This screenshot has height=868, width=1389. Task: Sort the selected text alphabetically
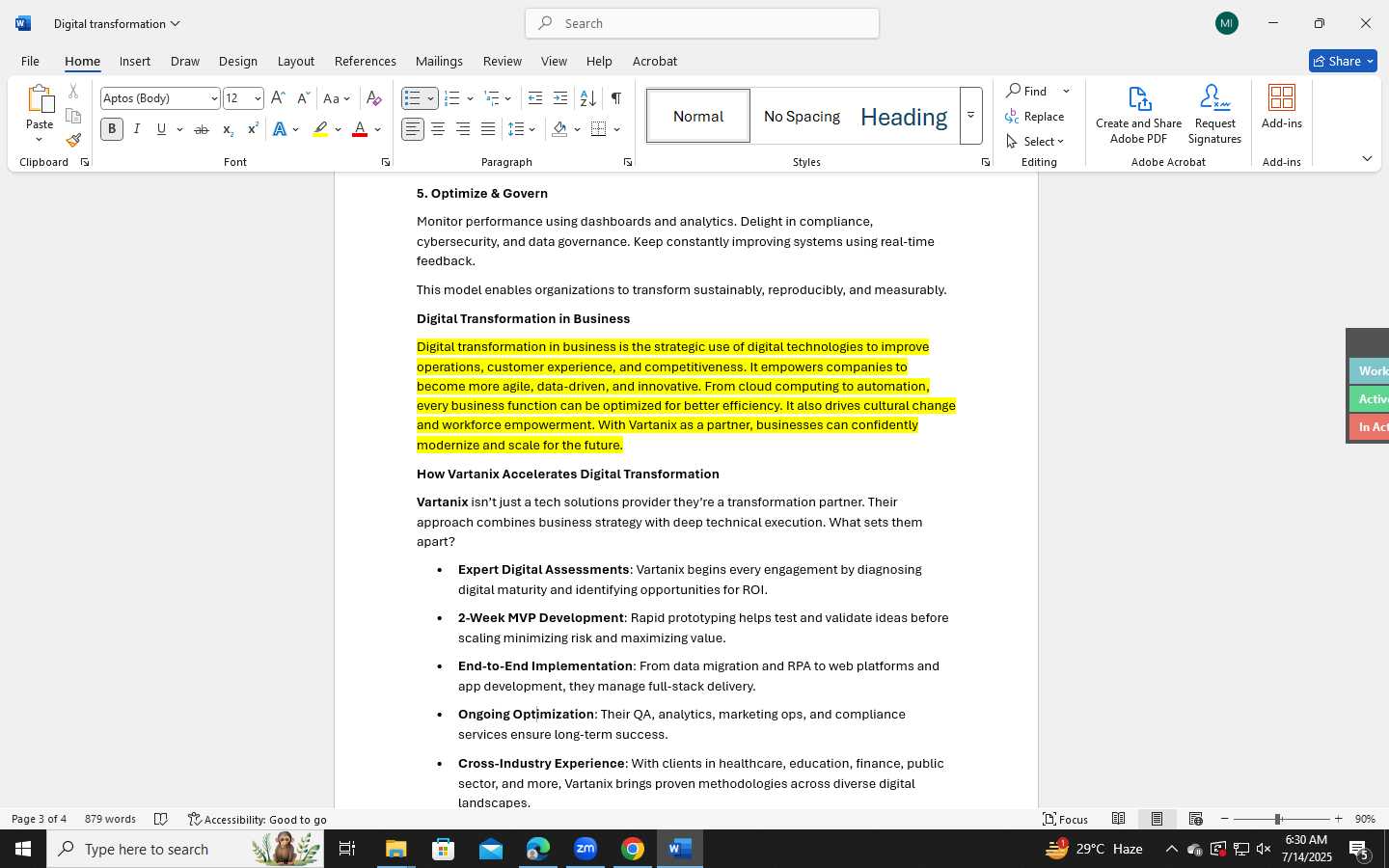point(587,98)
